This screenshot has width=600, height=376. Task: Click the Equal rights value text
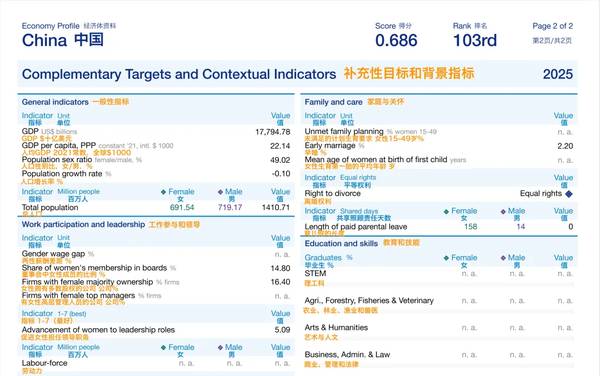point(541,193)
